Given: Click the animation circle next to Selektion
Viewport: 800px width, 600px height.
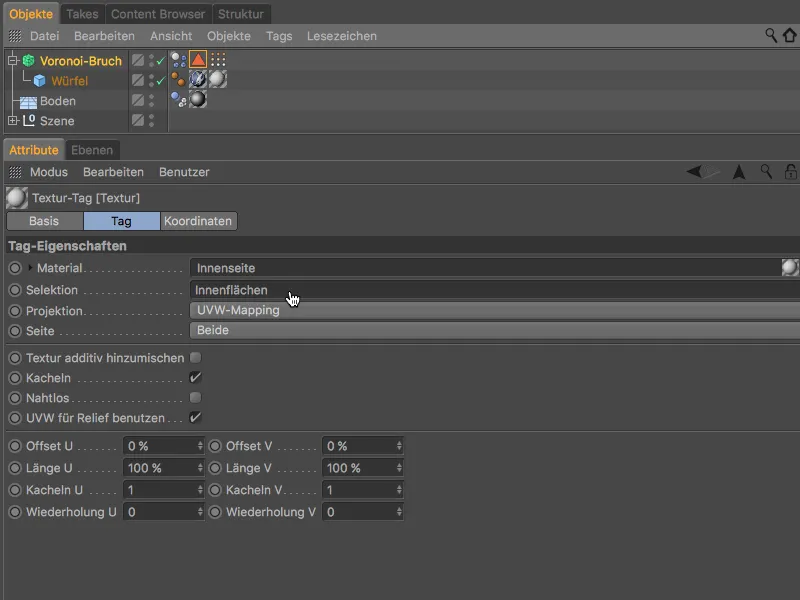Looking at the screenshot, I should pos(15,290).
